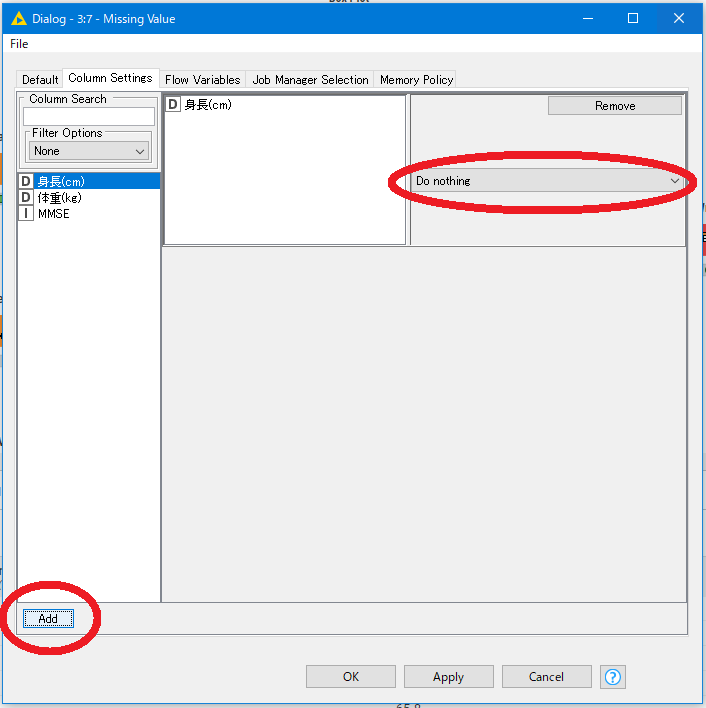Click the D type icon beside 体重(kg)
The height and width of the screenshot is (708, 706).
26,197
